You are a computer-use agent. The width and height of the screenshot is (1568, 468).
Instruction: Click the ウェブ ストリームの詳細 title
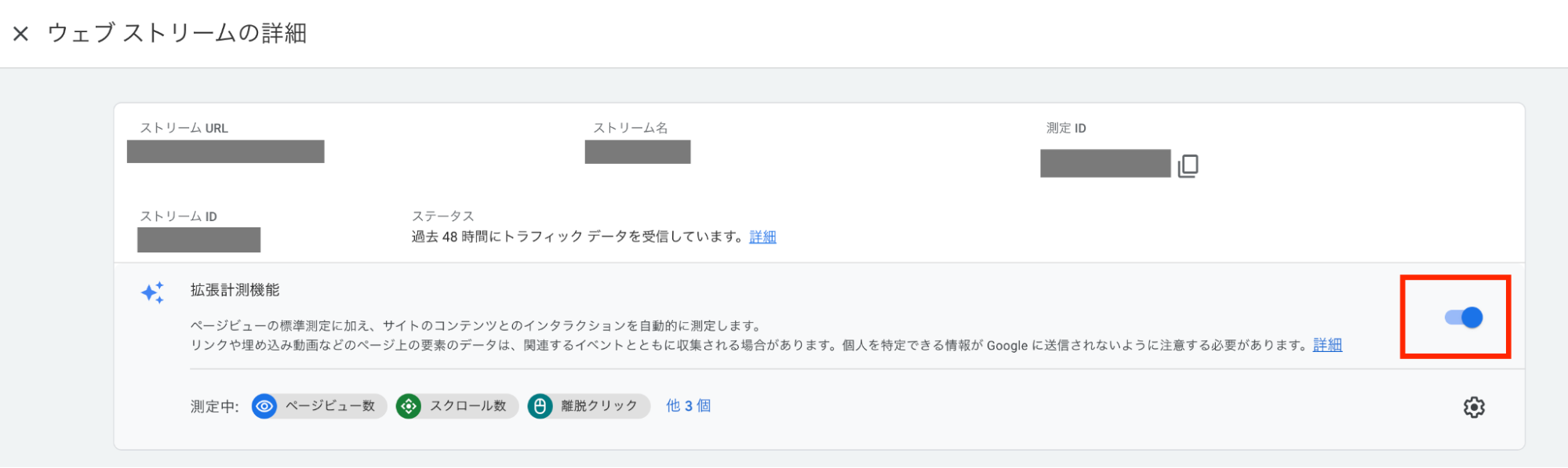click(x=177, y=33)
